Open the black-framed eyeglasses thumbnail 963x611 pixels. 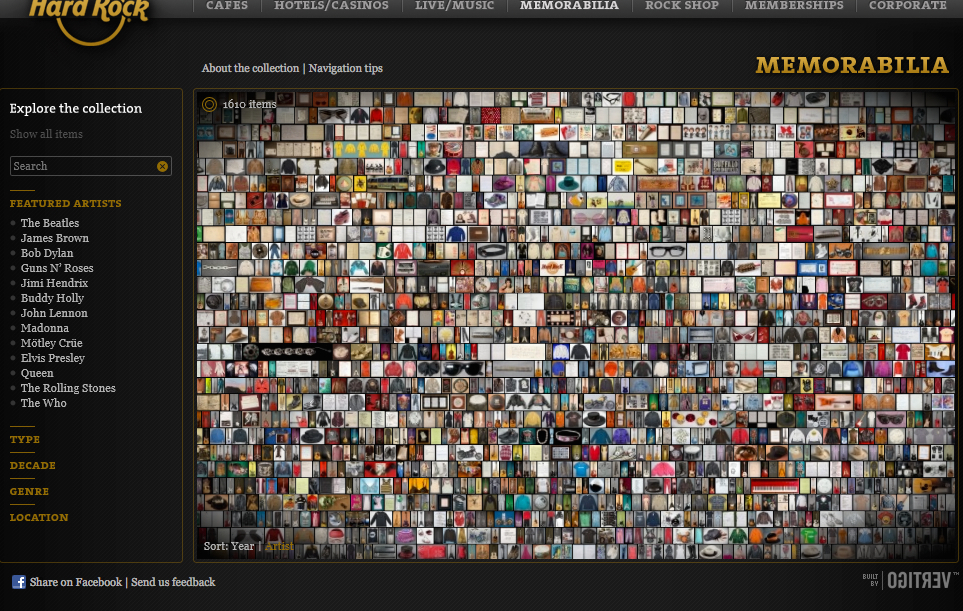667,251
